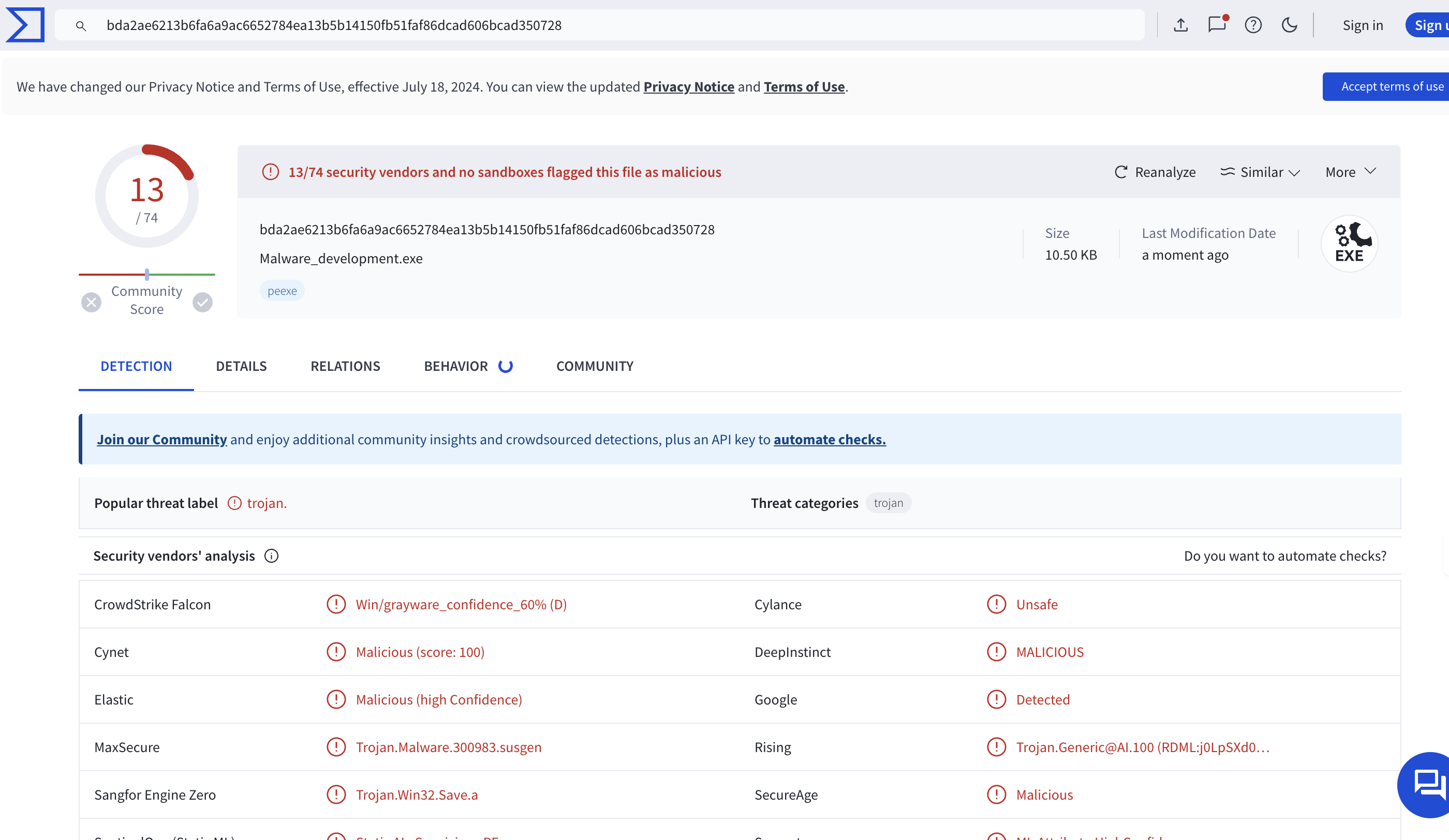Expand the Similar dropdown
The width and height of the screenshot is (1449, 840).
[x=1261, y=172]
